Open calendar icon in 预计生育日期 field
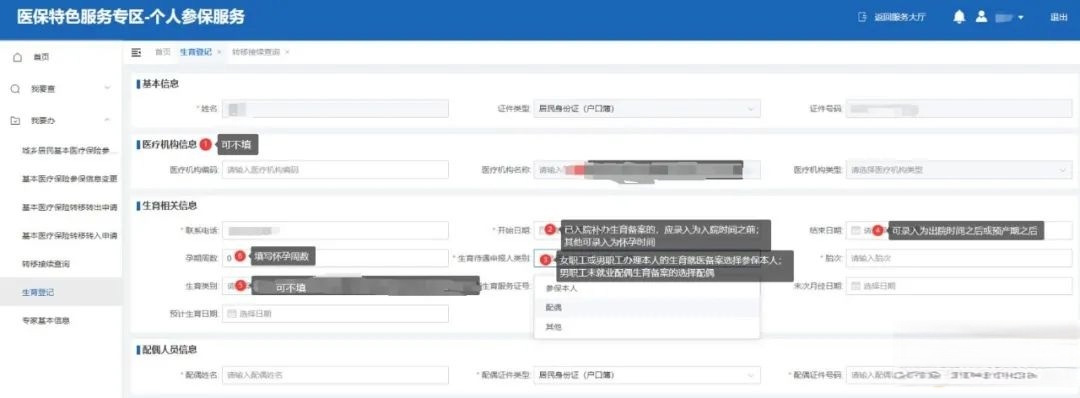Image resolution: width=1080 pixels, height=398 pixels. click(x=231, y=314)
